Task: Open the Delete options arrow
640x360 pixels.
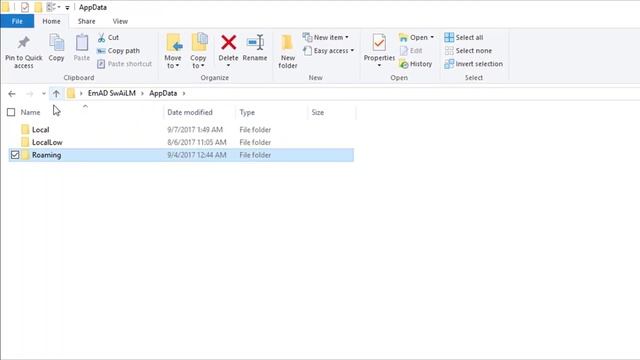Action: tap(228, 66)
